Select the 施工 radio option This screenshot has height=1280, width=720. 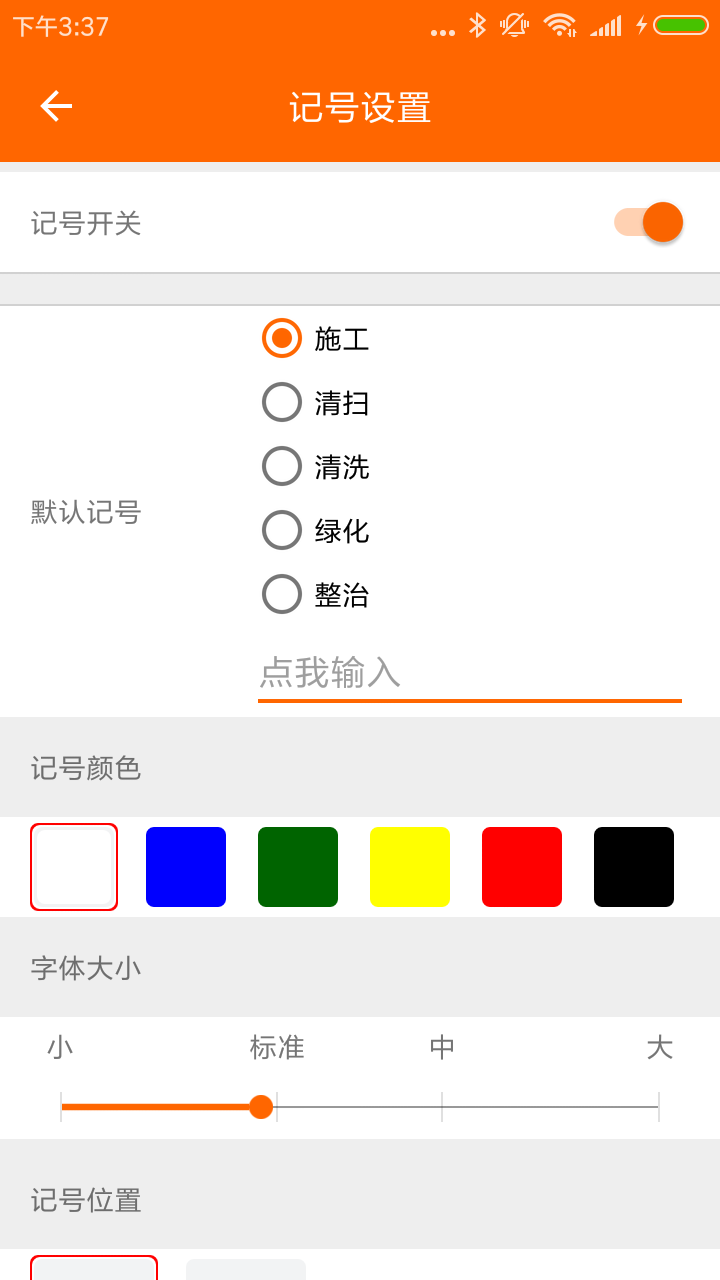pyautogui.click(x=282, y=338)
